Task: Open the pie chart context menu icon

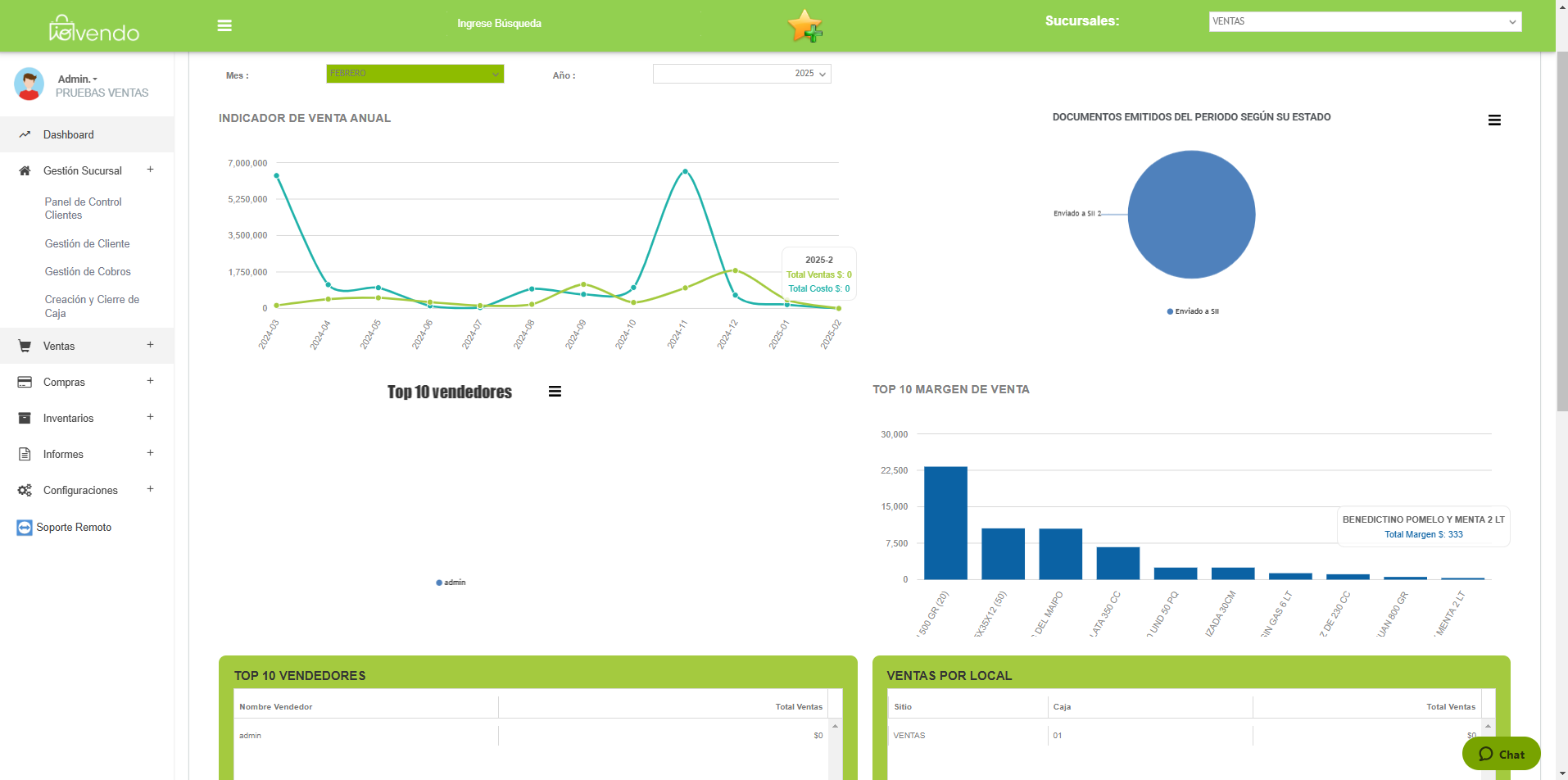Action: coord(1494,120)
